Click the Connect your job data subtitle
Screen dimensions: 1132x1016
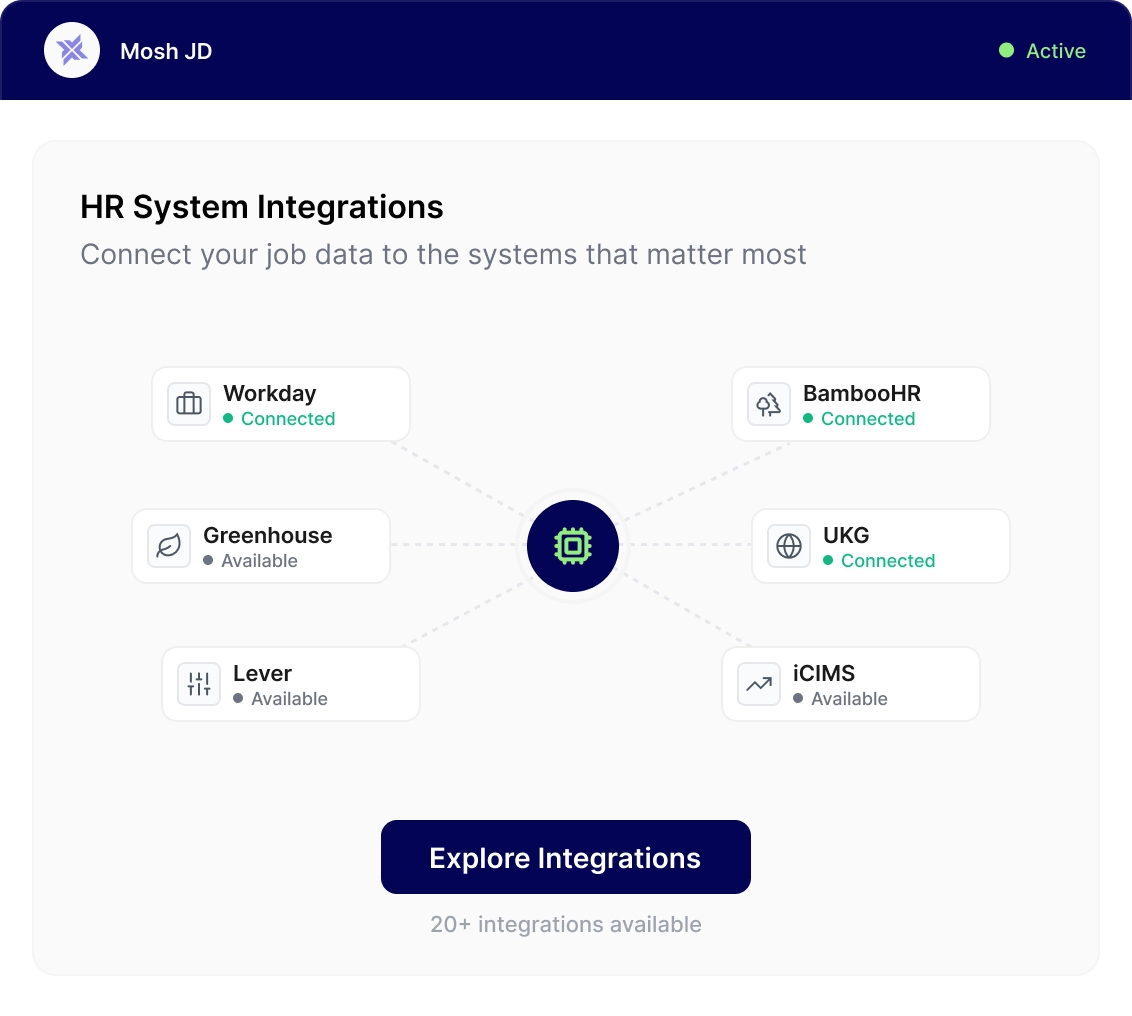tap(443, 255)
